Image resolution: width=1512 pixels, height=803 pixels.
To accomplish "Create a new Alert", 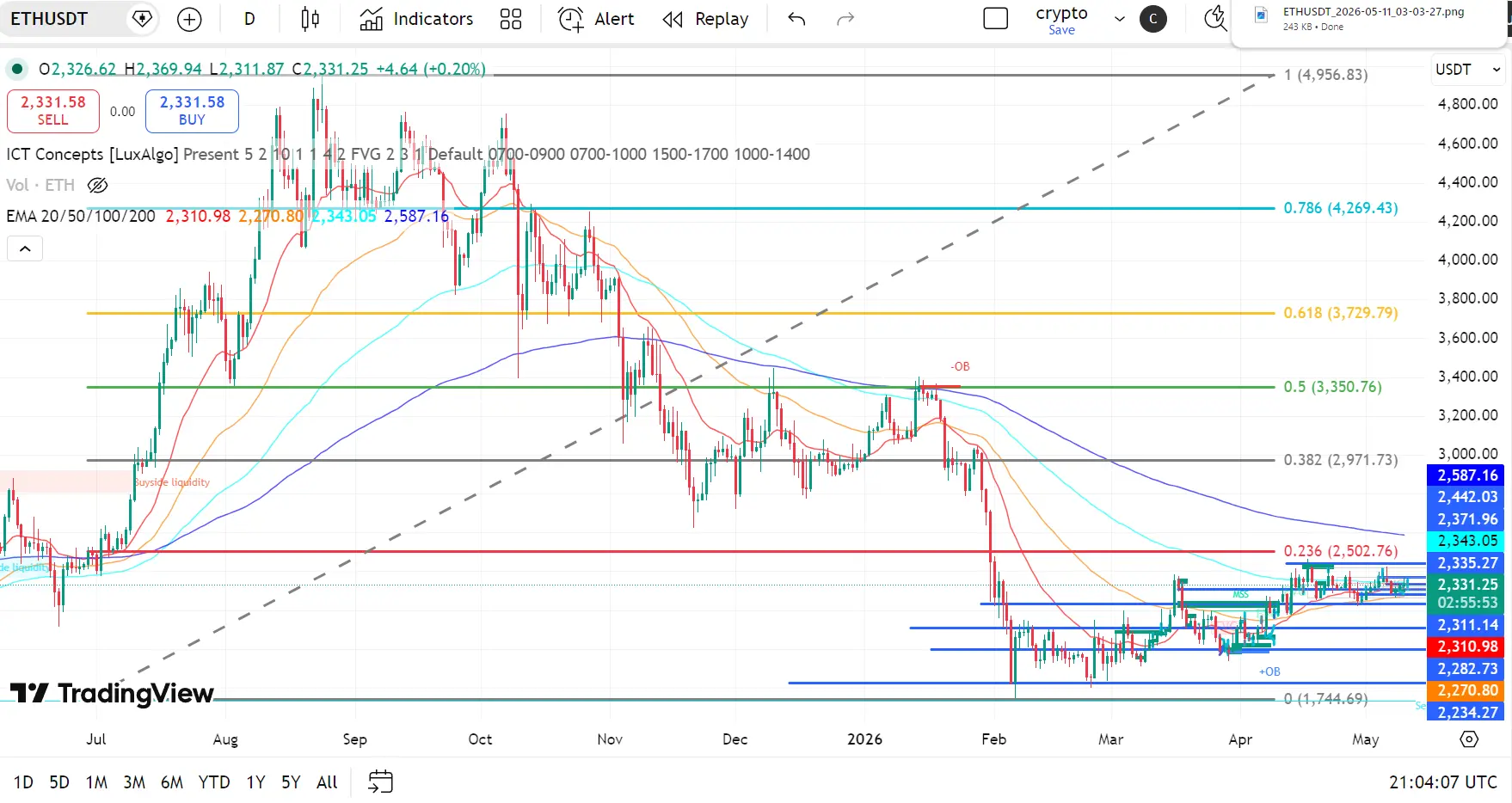I will click(x=596, y=19).
